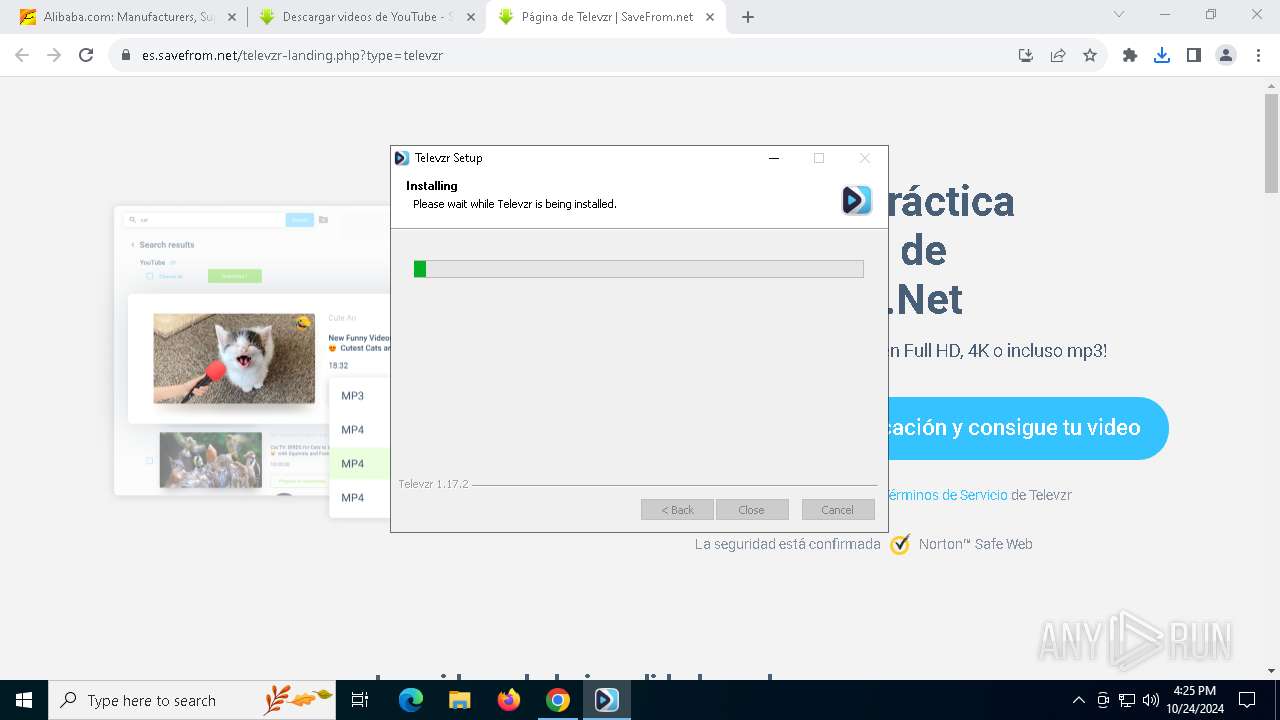The width and height of the screenshot is (1280, 720).
Task: Open Chrome downloads list
Action: click(x=1162, y=56)
